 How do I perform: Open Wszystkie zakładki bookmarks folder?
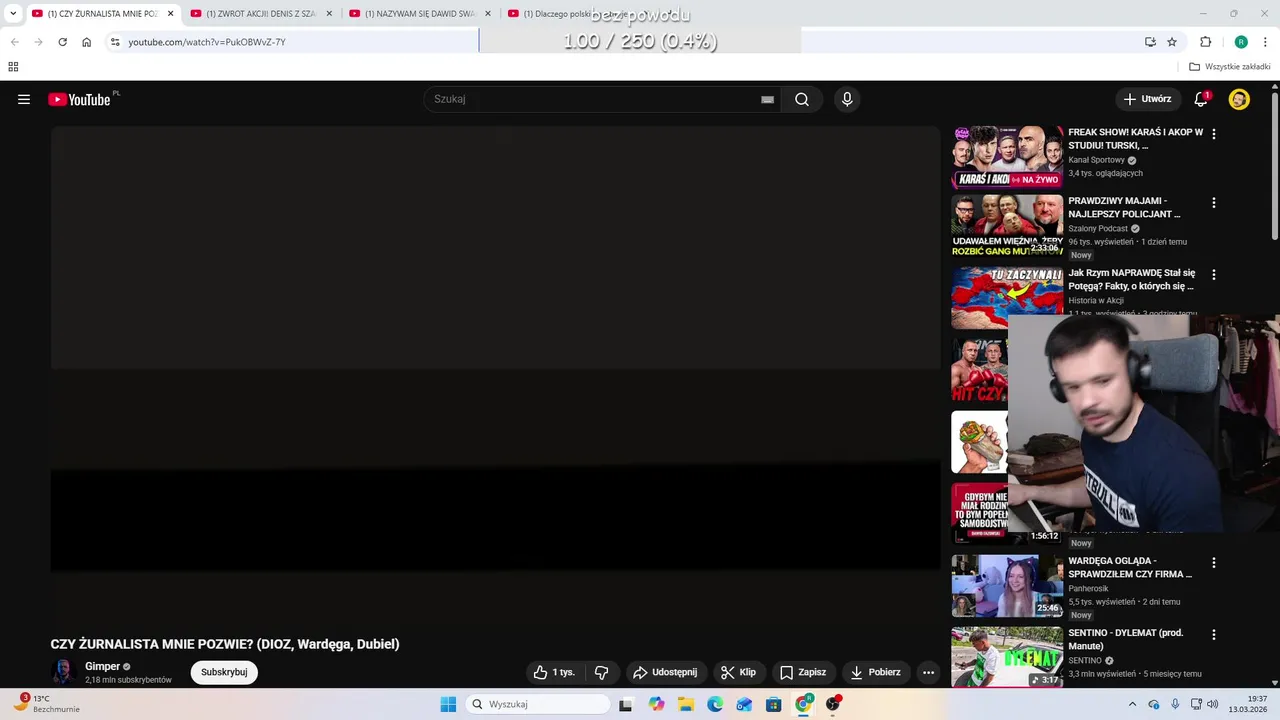pos(1229,67)
